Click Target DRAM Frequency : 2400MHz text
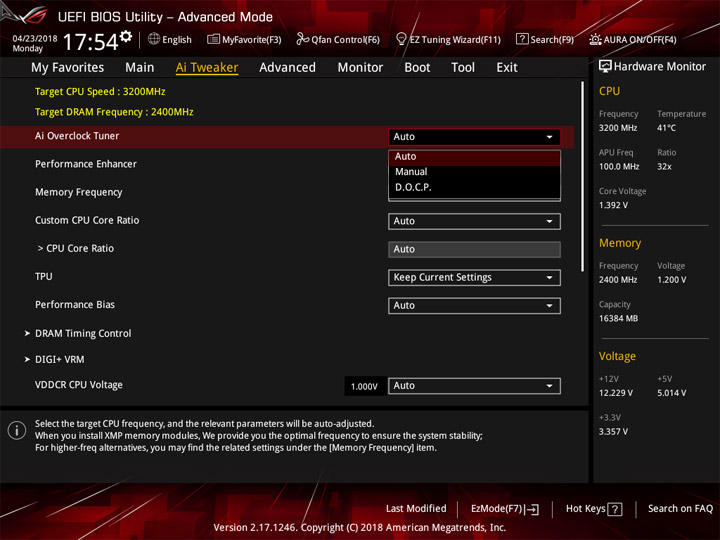Screen dimensions: 720x540 click(x=114, y=112)
